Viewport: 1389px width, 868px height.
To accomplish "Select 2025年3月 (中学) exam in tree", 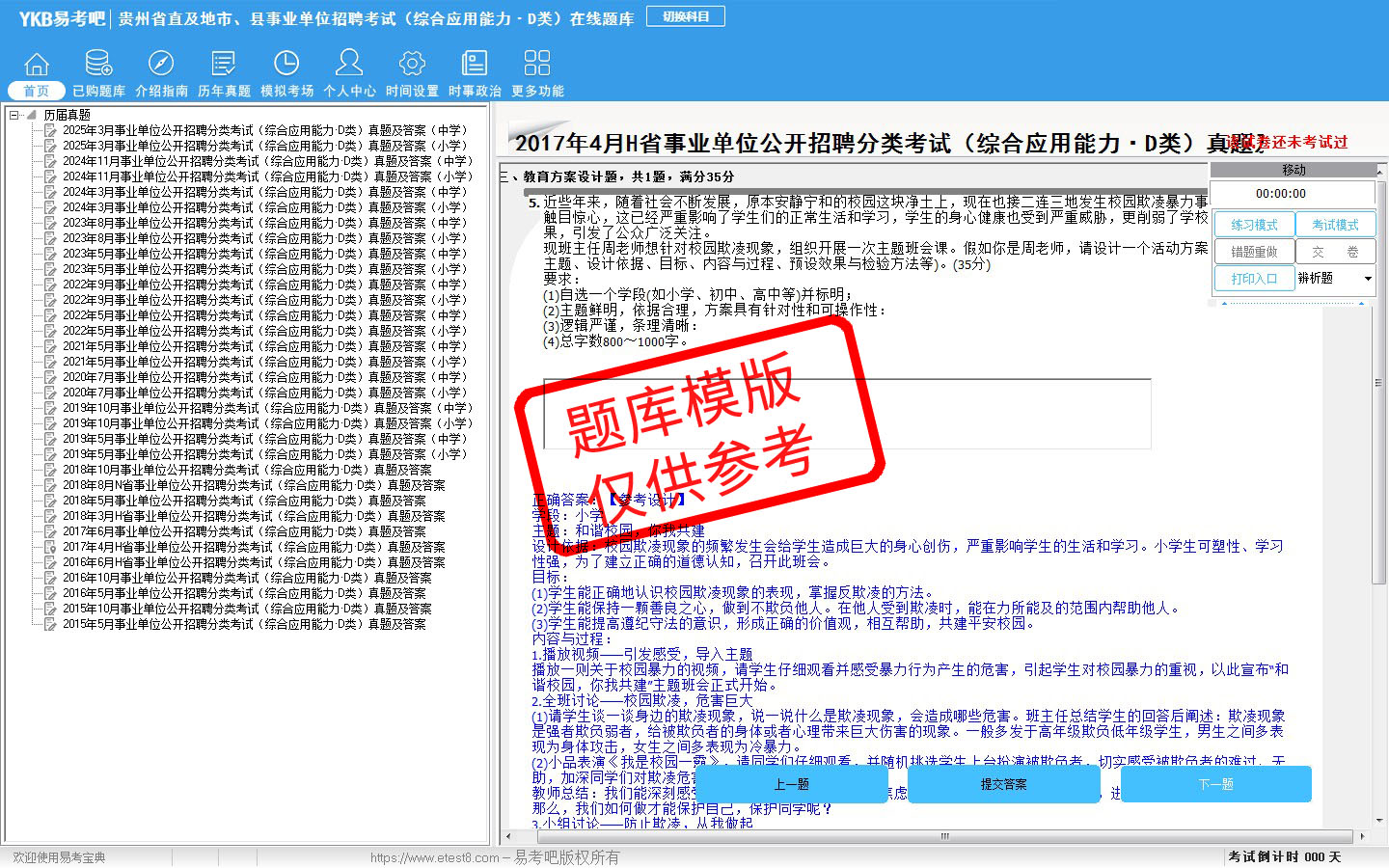I will coord(264,130).
